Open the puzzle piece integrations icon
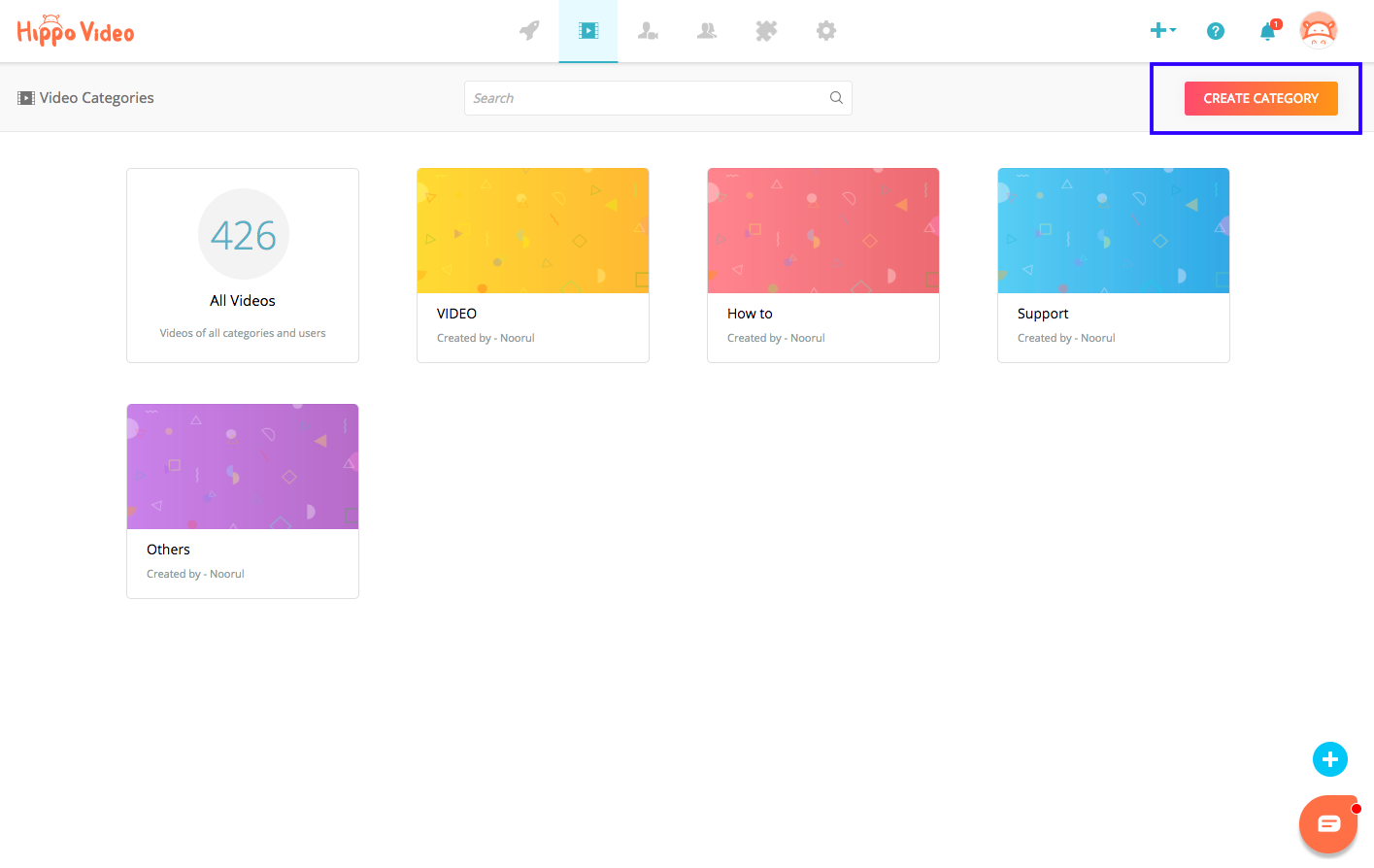 (766, 31)
